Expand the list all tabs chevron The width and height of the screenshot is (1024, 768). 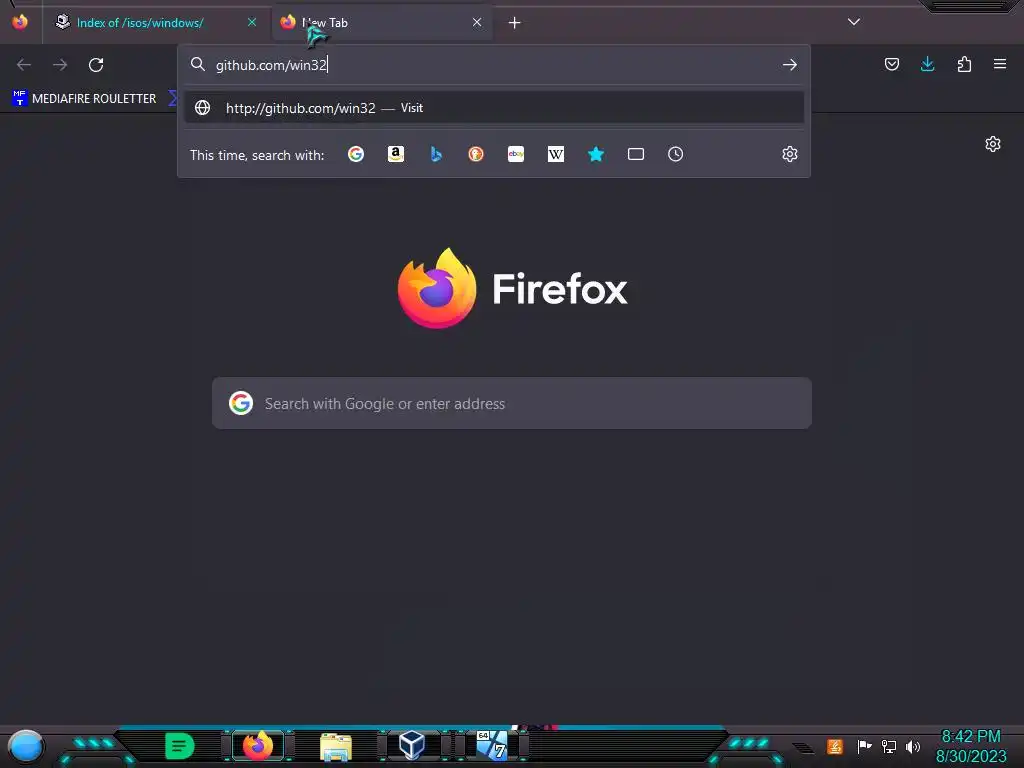[x=854, y=22]
